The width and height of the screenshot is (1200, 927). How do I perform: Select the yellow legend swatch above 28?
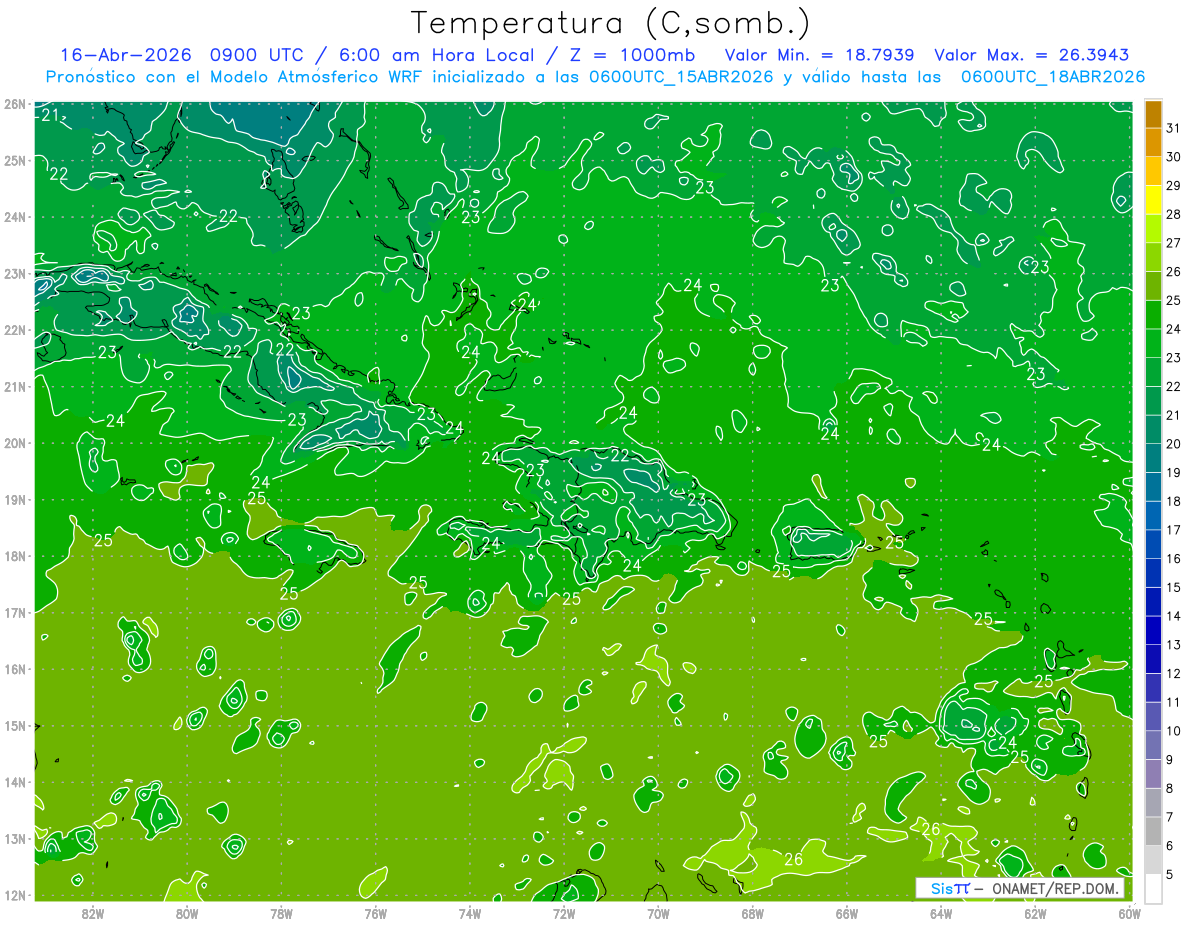tap(1153, 200)
